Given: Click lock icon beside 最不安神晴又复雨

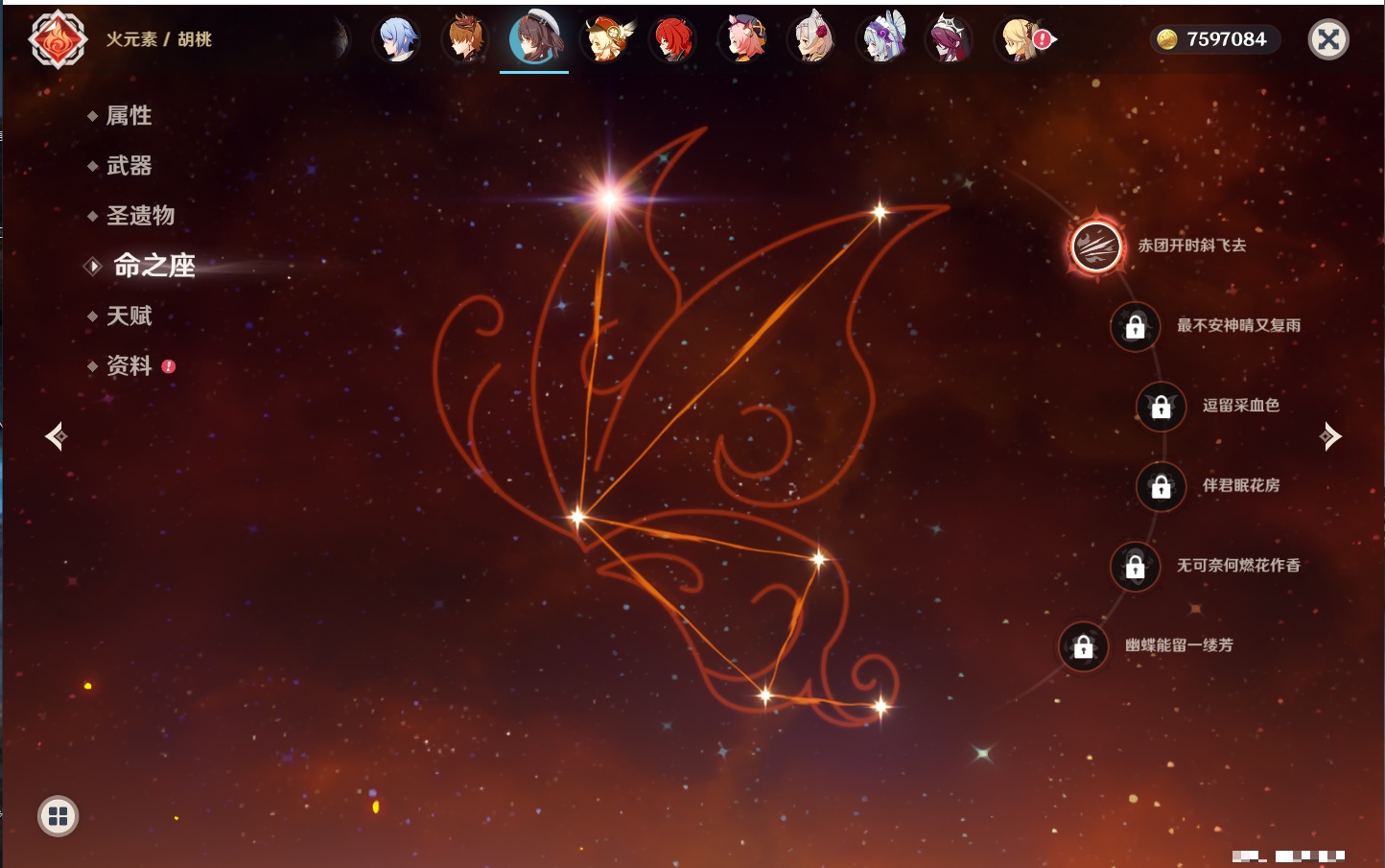Looking at the screenshot, I should 1135,327.
